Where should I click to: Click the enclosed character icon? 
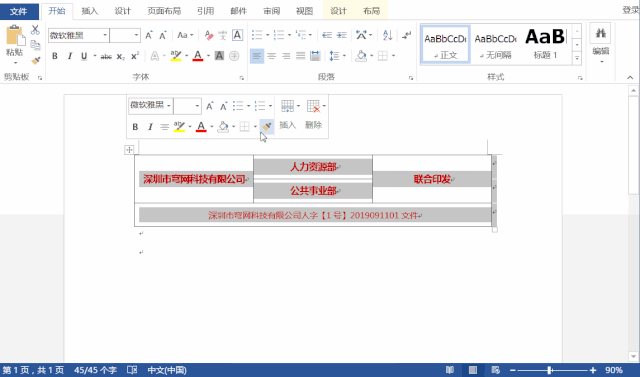[234, 56]
